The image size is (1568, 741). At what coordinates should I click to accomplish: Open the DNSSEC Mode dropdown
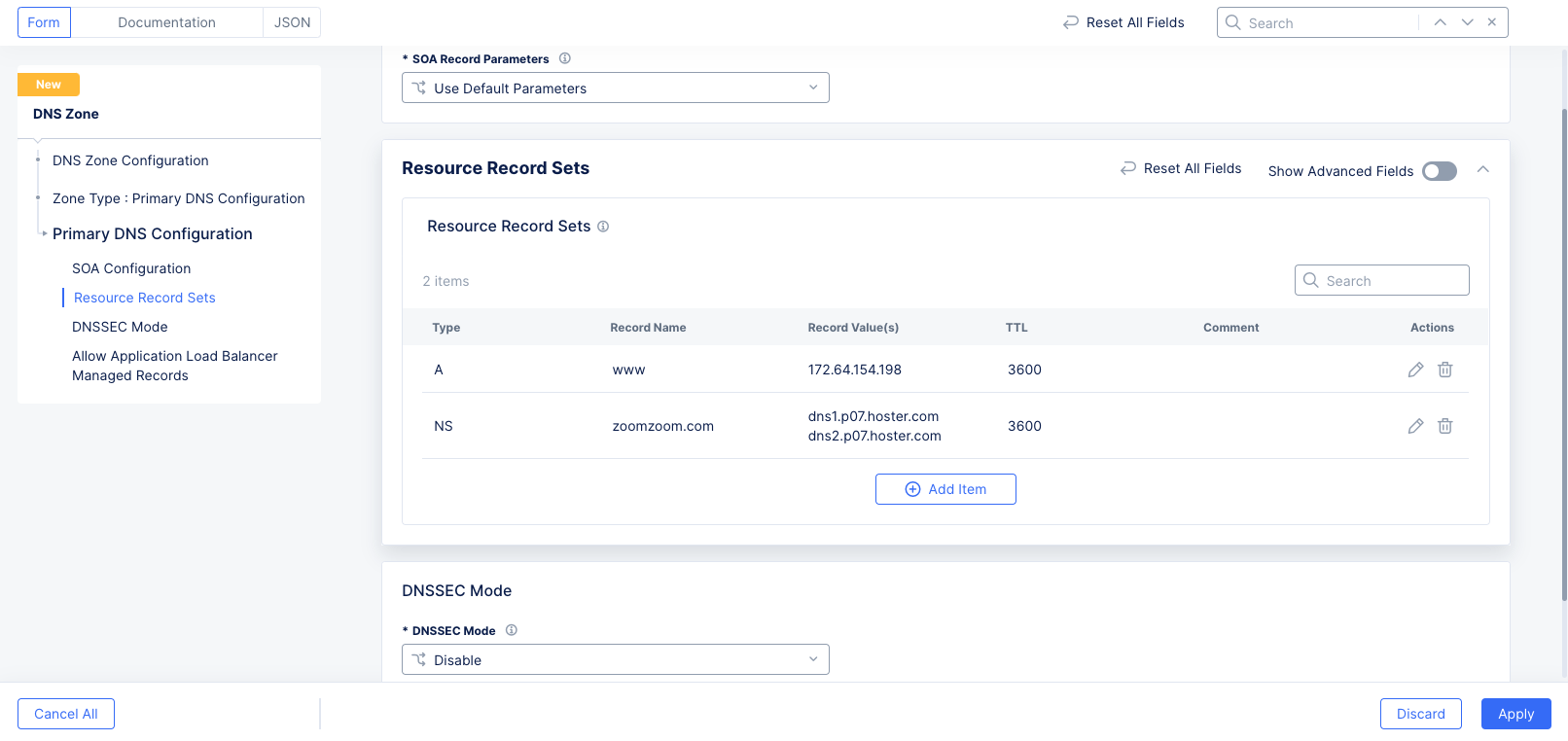615,659
